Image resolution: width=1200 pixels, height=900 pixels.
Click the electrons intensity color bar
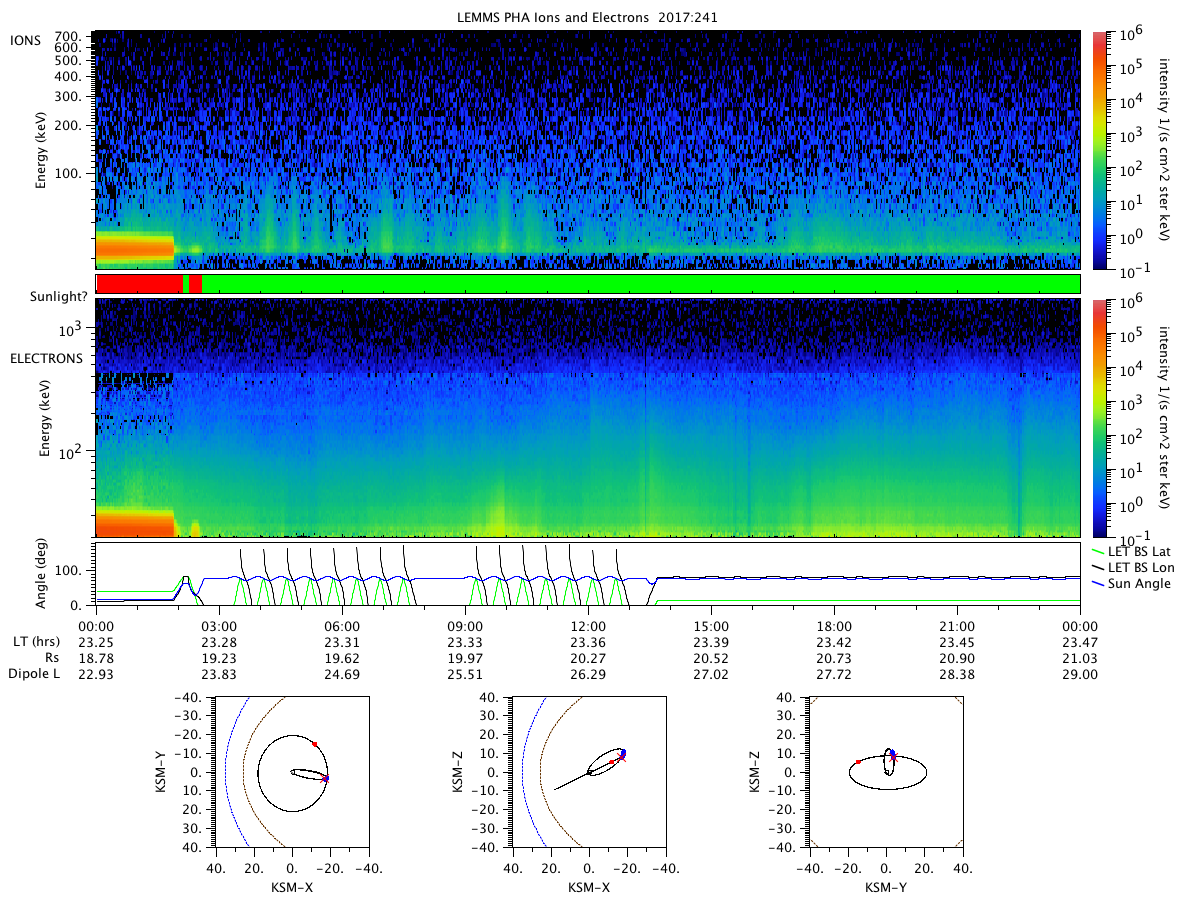point(1100,418)
